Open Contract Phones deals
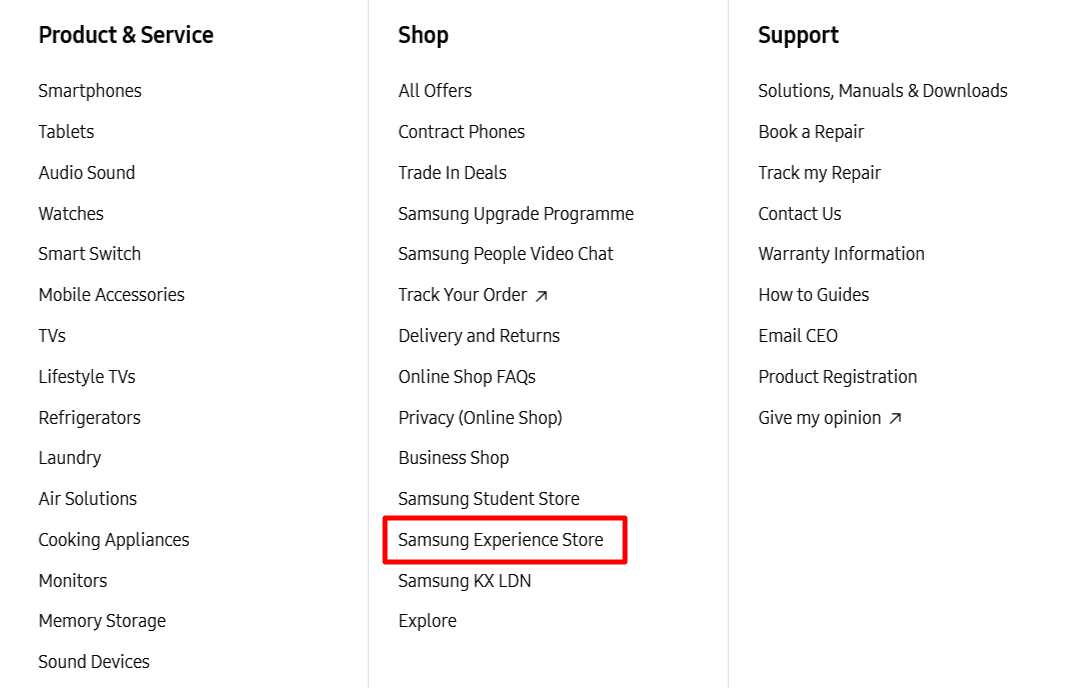The height and width of the screenshot is (688, 1076). pos(461,131)
